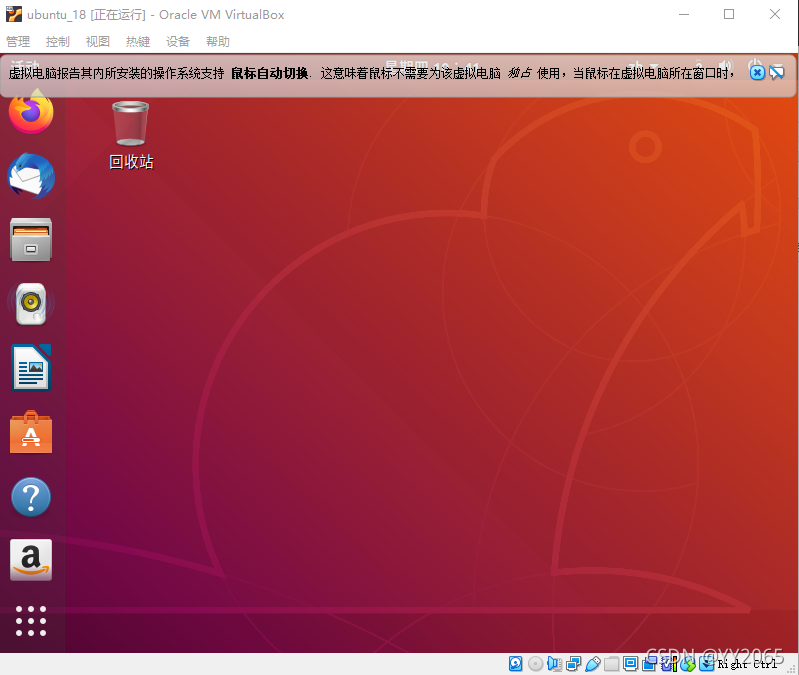Launch Rhythmbox music player from dock
Screen dimensions: 799x675
[x=31, y=304]
